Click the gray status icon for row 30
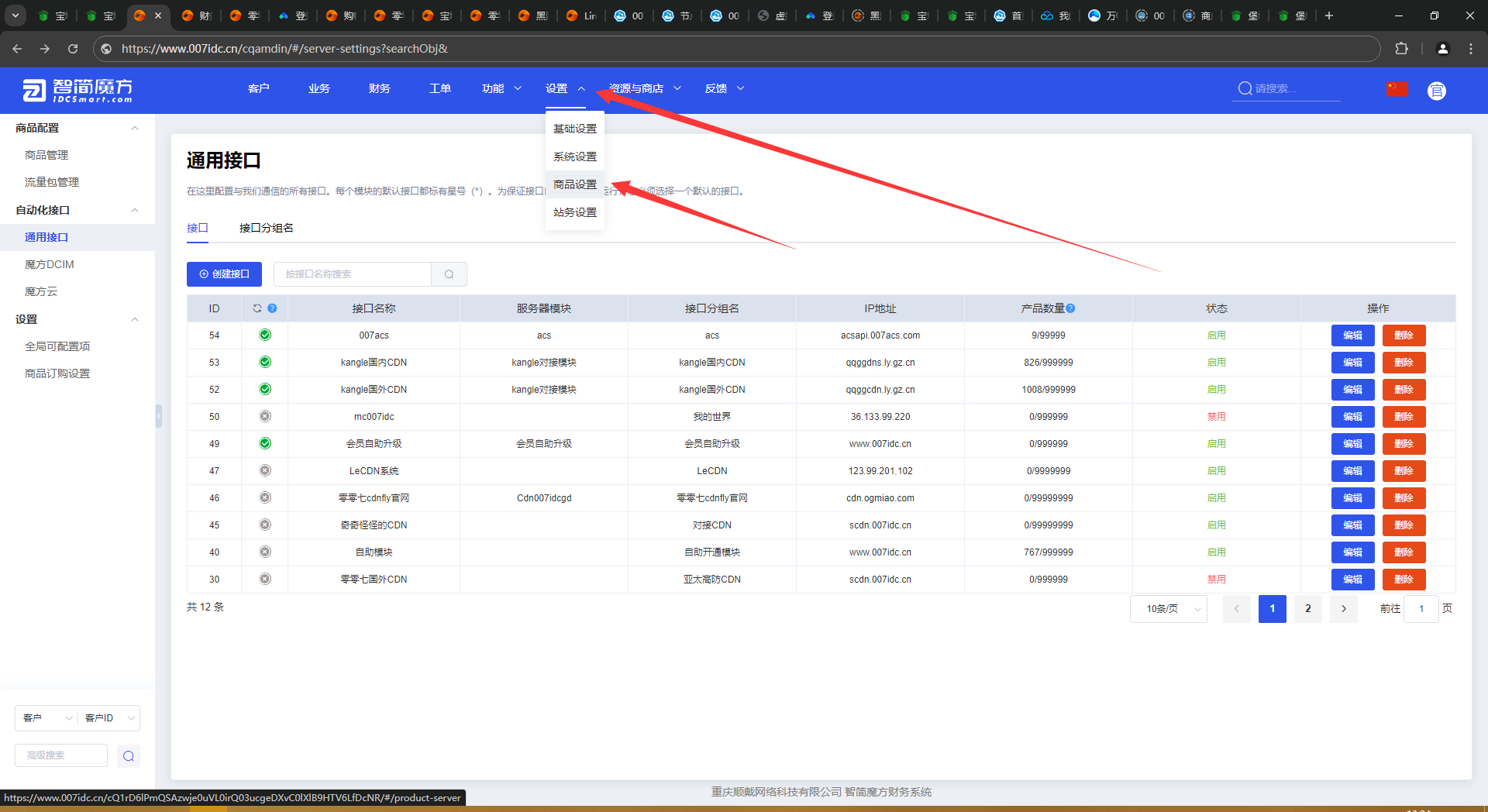The width and height of the screenshot is (1488, 812). point(265,579)
